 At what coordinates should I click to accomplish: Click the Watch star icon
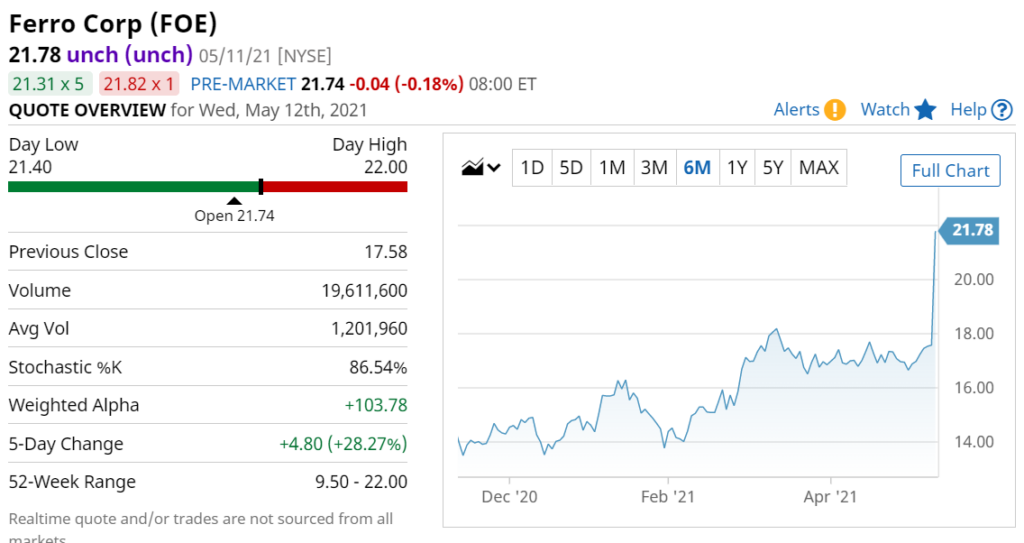tap(925, 110)
